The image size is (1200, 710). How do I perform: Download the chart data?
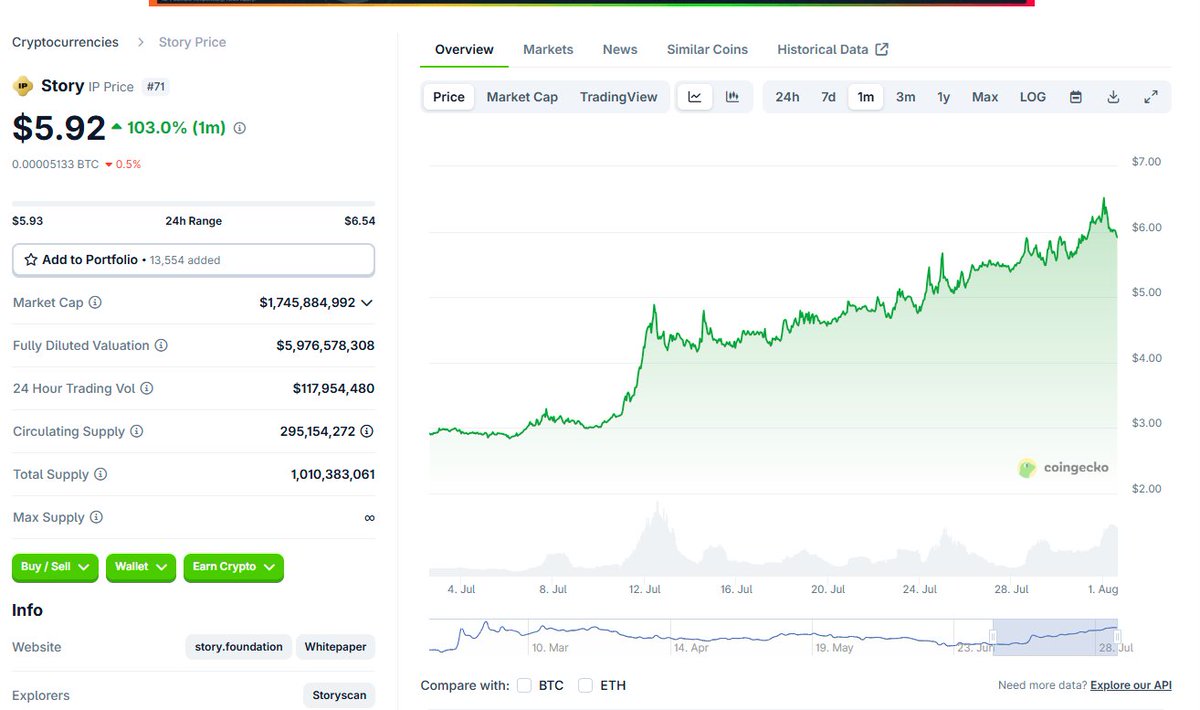1113,97
